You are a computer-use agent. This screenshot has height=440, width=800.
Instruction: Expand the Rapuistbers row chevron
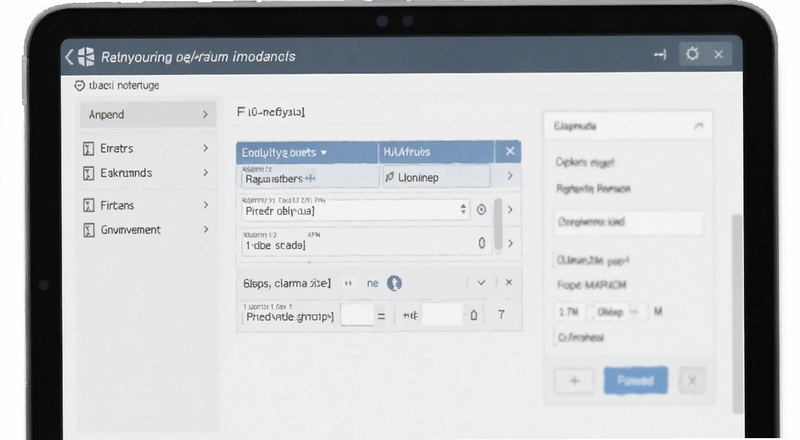(510, 176)
